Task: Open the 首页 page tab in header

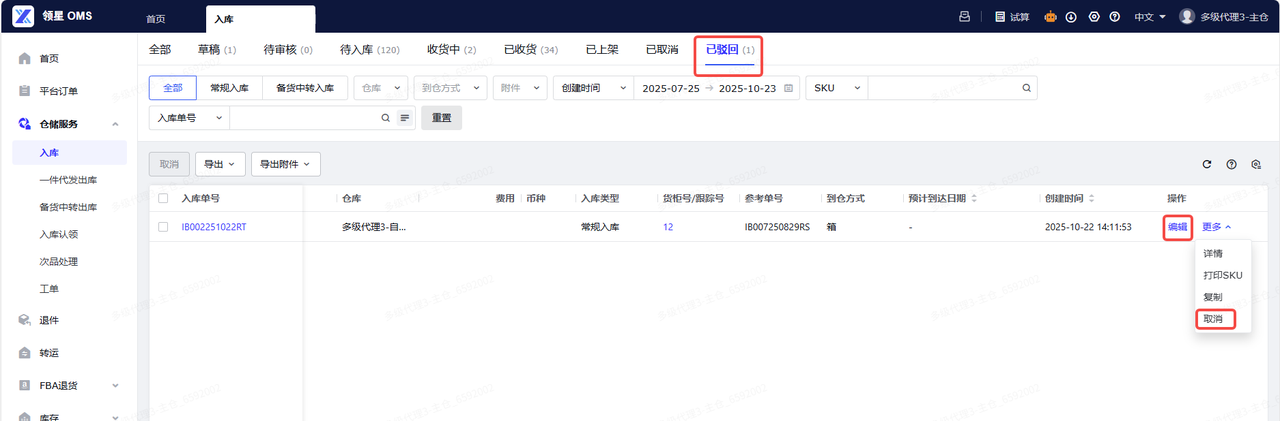Action: (x=156, y=19)
